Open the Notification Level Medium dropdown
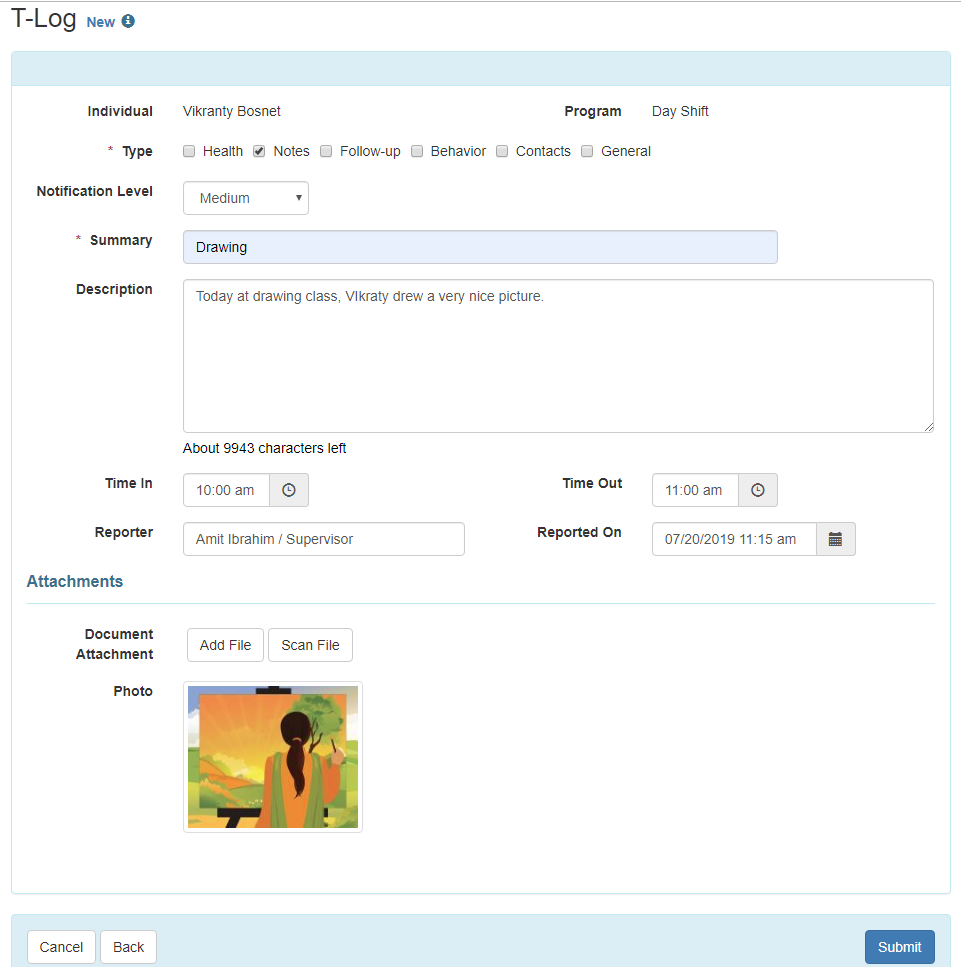Viewport: 961px width, 967px height. [245, 198]
